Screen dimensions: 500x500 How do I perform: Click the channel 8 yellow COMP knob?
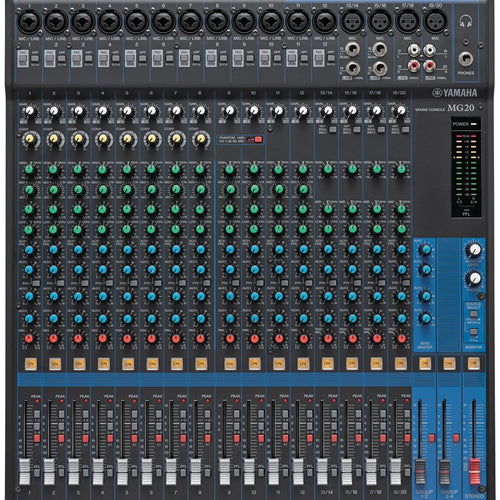(x=201, y=139)
